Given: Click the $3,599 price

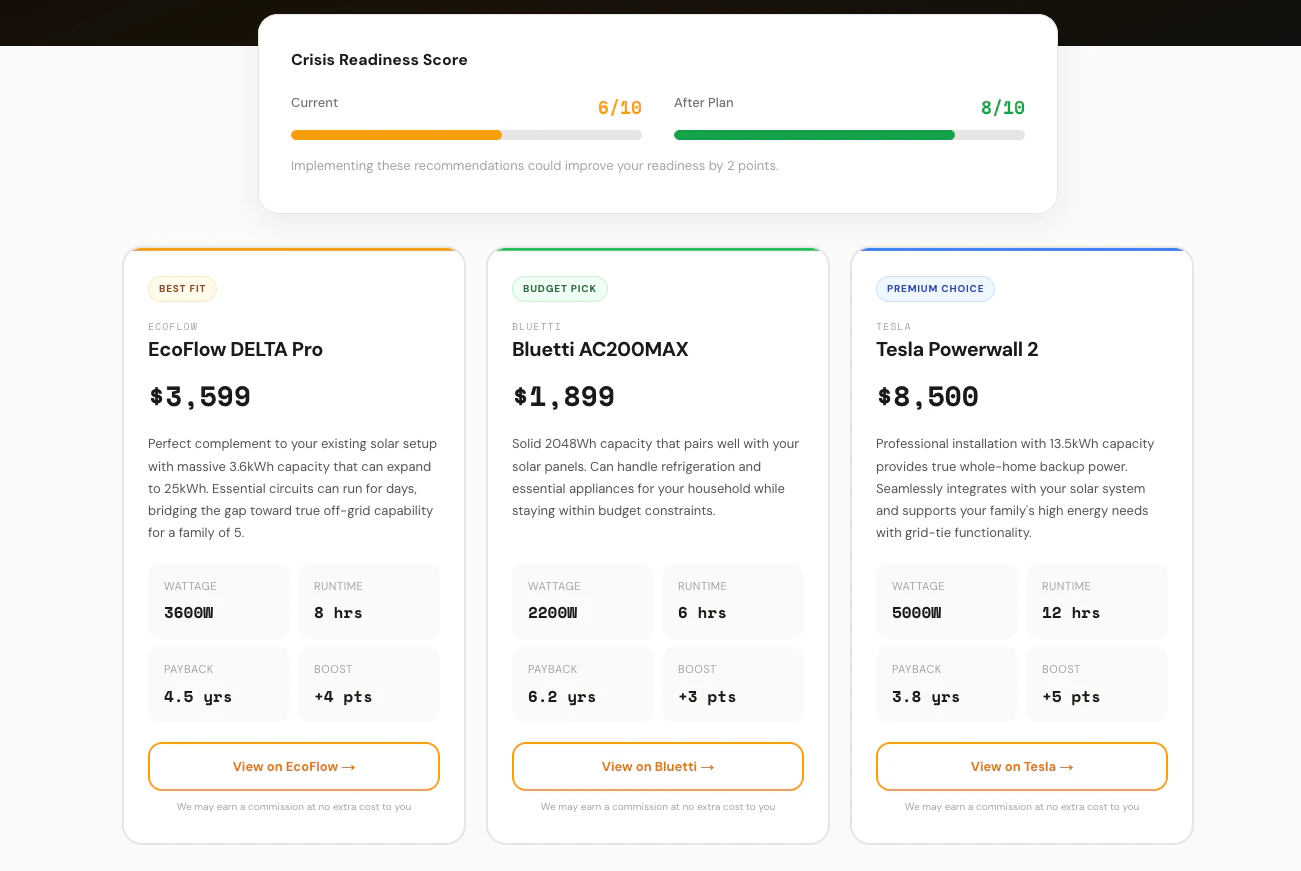Looking at the screenshot, I should [200, 397].
